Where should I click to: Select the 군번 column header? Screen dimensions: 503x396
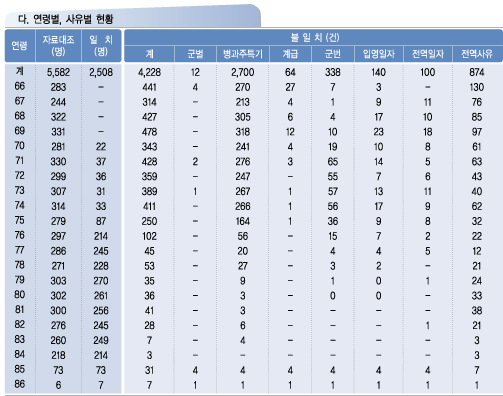[x=333, y=54]
